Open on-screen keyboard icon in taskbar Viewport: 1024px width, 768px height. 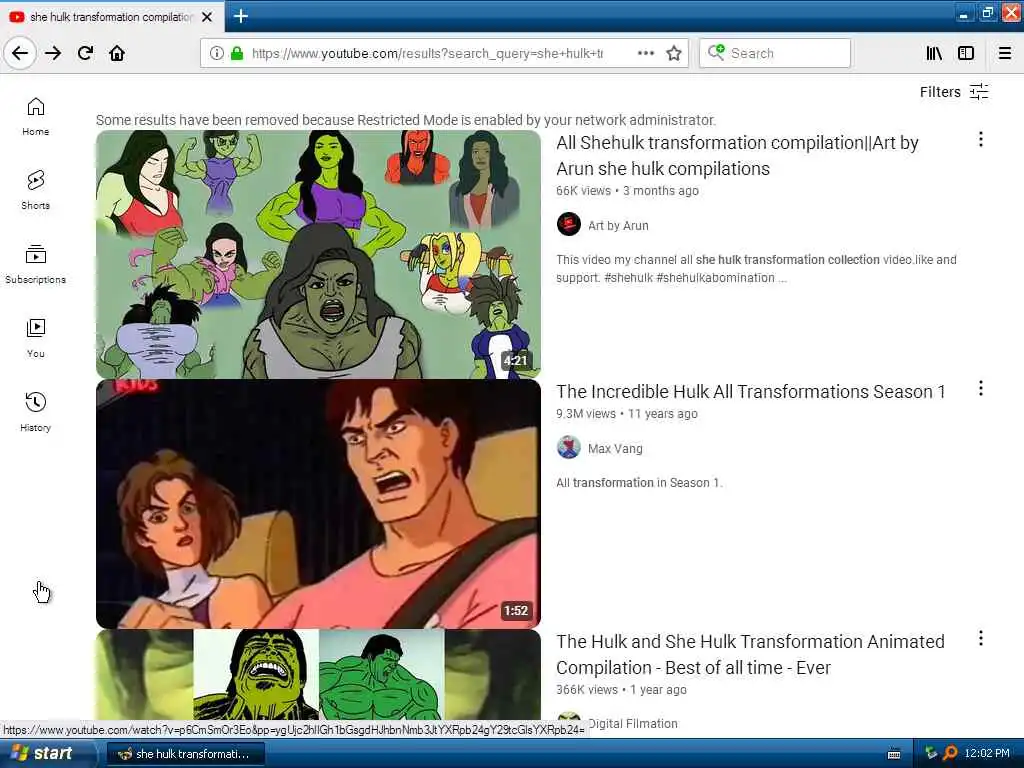pyautogui.click(x=894, y=754)
